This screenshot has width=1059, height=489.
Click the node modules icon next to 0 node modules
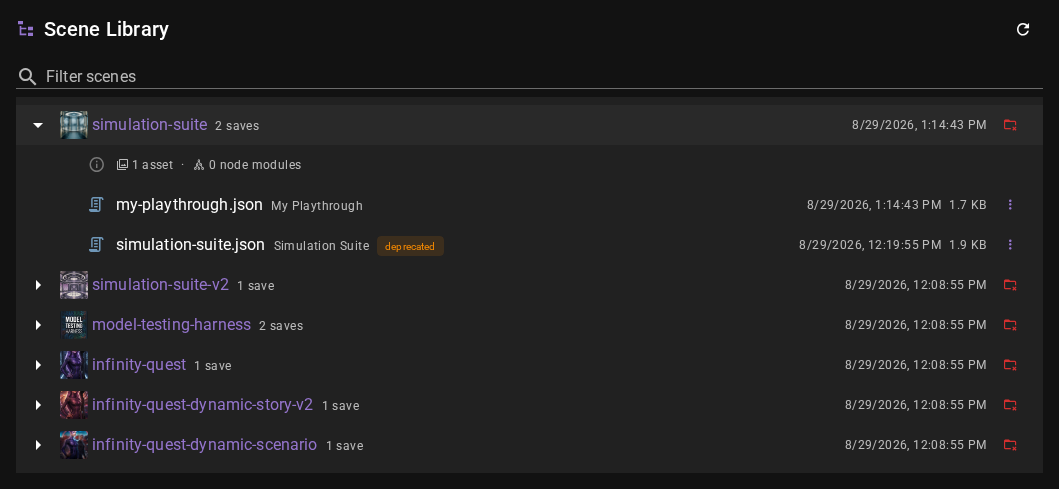tap(199, 165)
